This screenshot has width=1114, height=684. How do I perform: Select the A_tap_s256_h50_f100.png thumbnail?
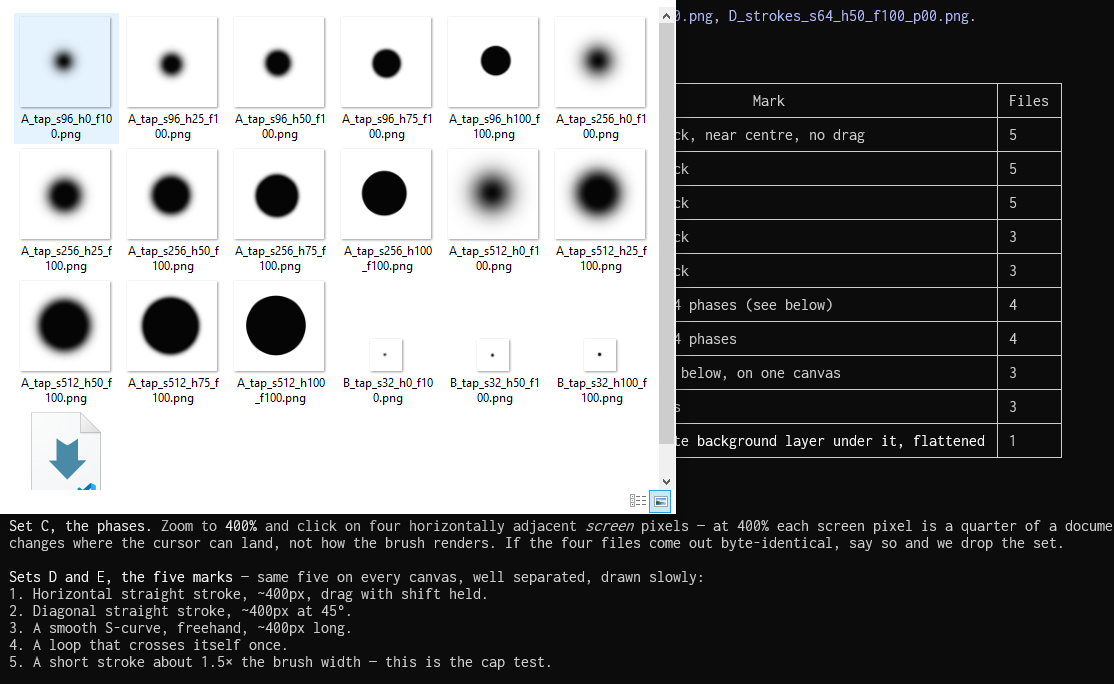172,194
